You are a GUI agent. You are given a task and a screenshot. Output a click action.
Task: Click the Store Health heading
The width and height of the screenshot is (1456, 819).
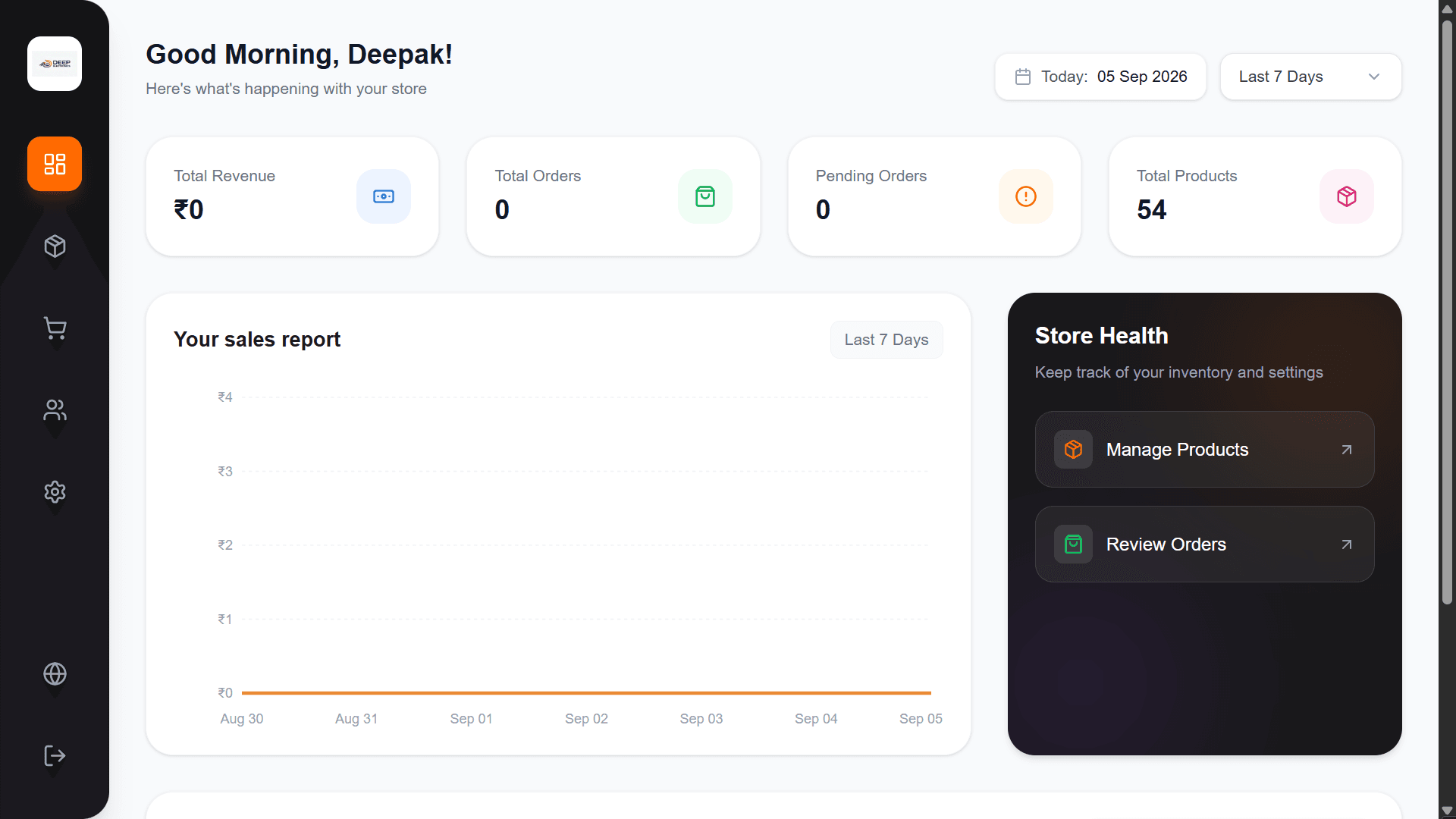point(1101,336)
